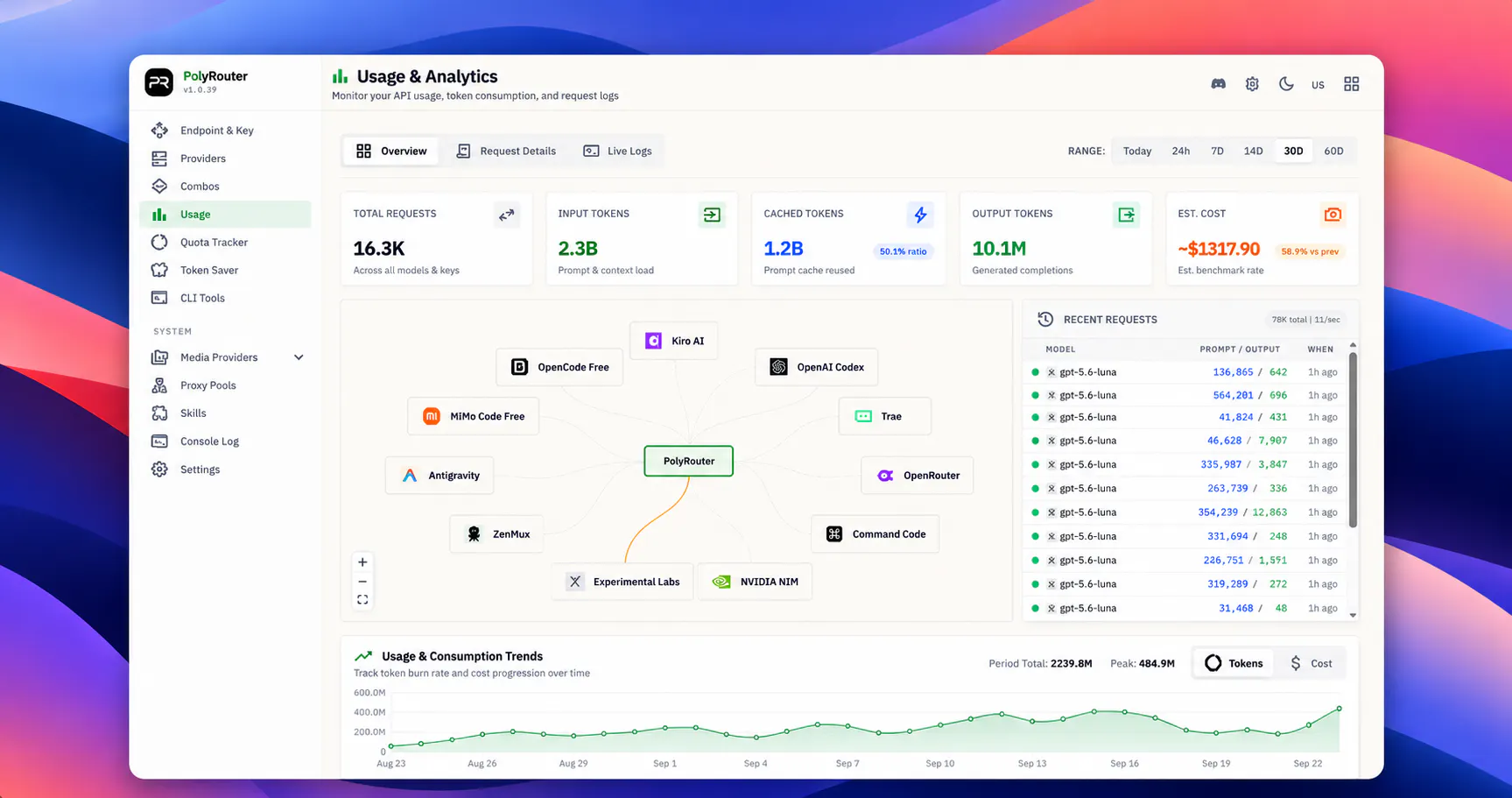1512x798 pixels.
Task: Click the 58.9% vs prev badge
Action: pos(1310,251)
